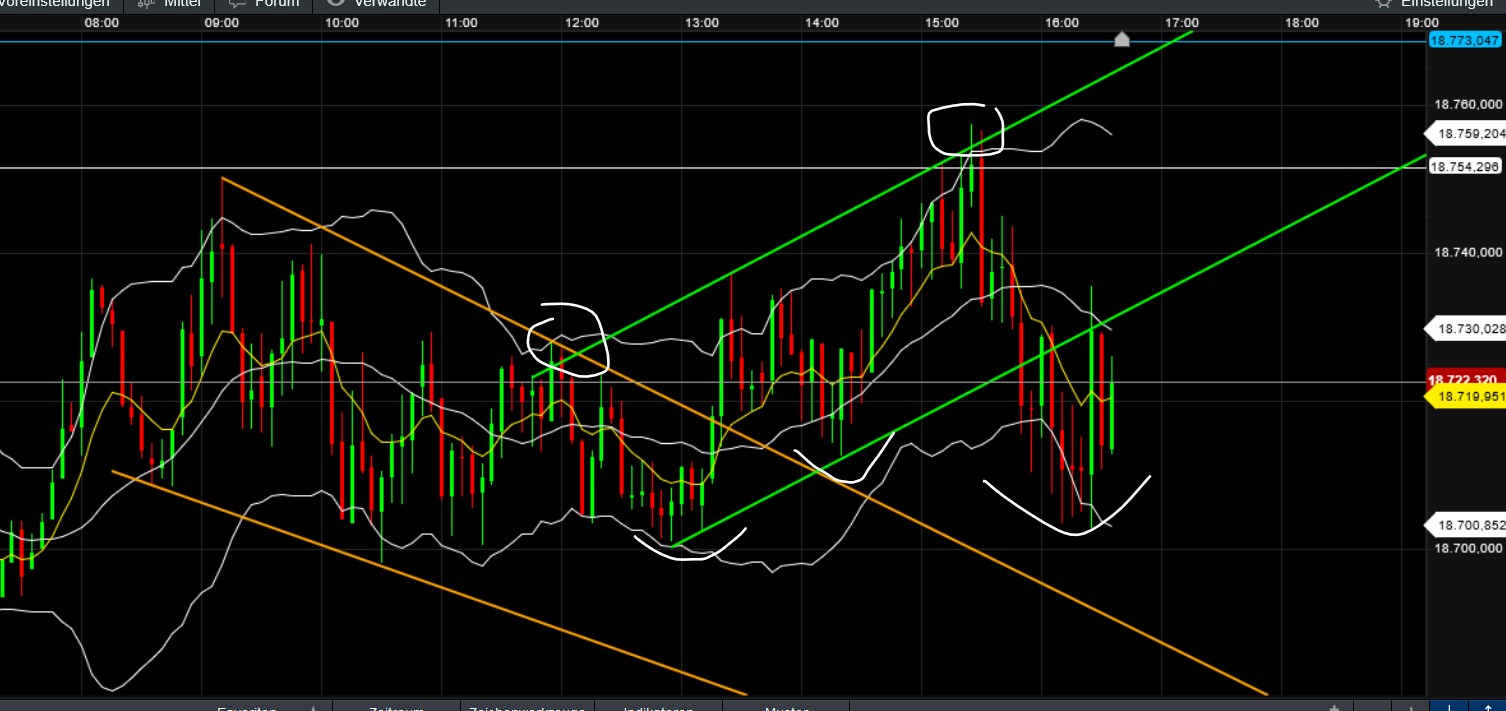Click the 16:00 time axis label
Viewport: 1506px width, 711px height.
tap(1061, 21)
